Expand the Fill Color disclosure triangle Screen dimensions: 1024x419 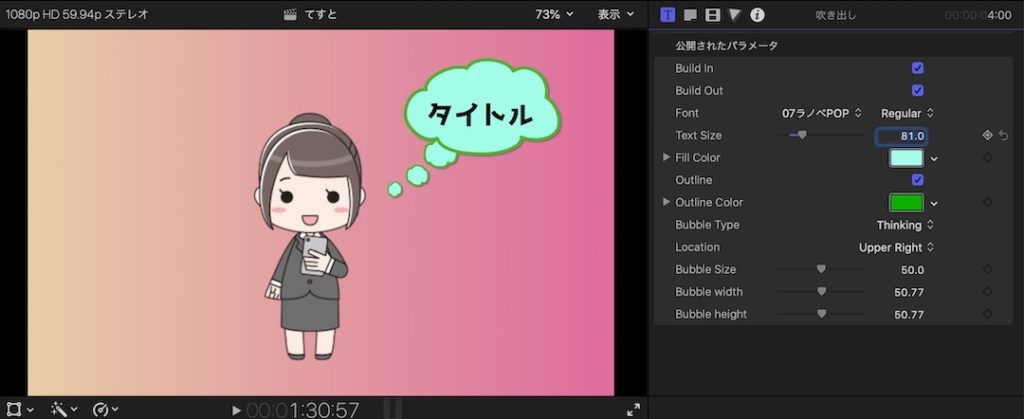pyautogui.click(x=666, y=157)
